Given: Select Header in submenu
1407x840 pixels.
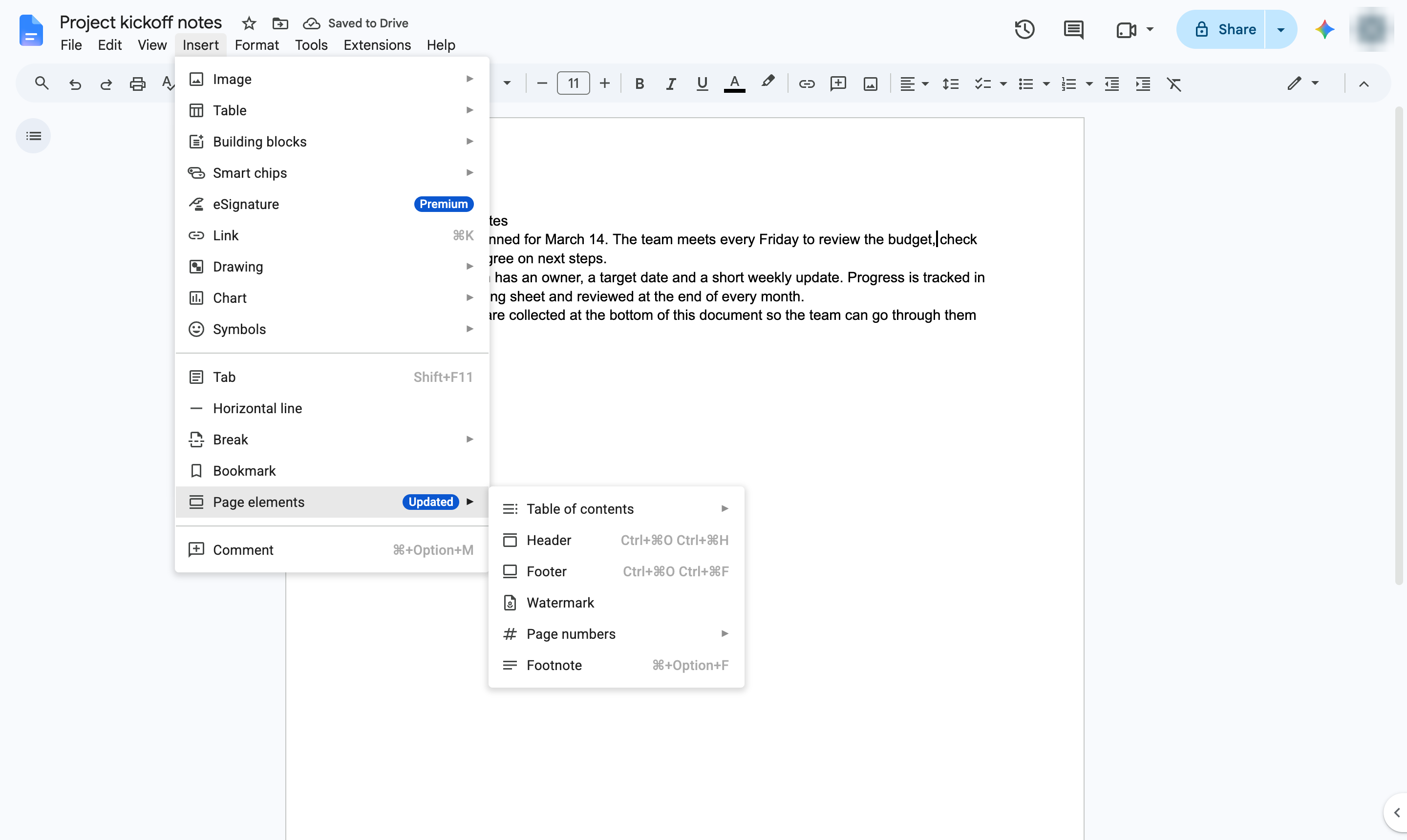Looking at the screenshot, I should [x=616, y=540].
